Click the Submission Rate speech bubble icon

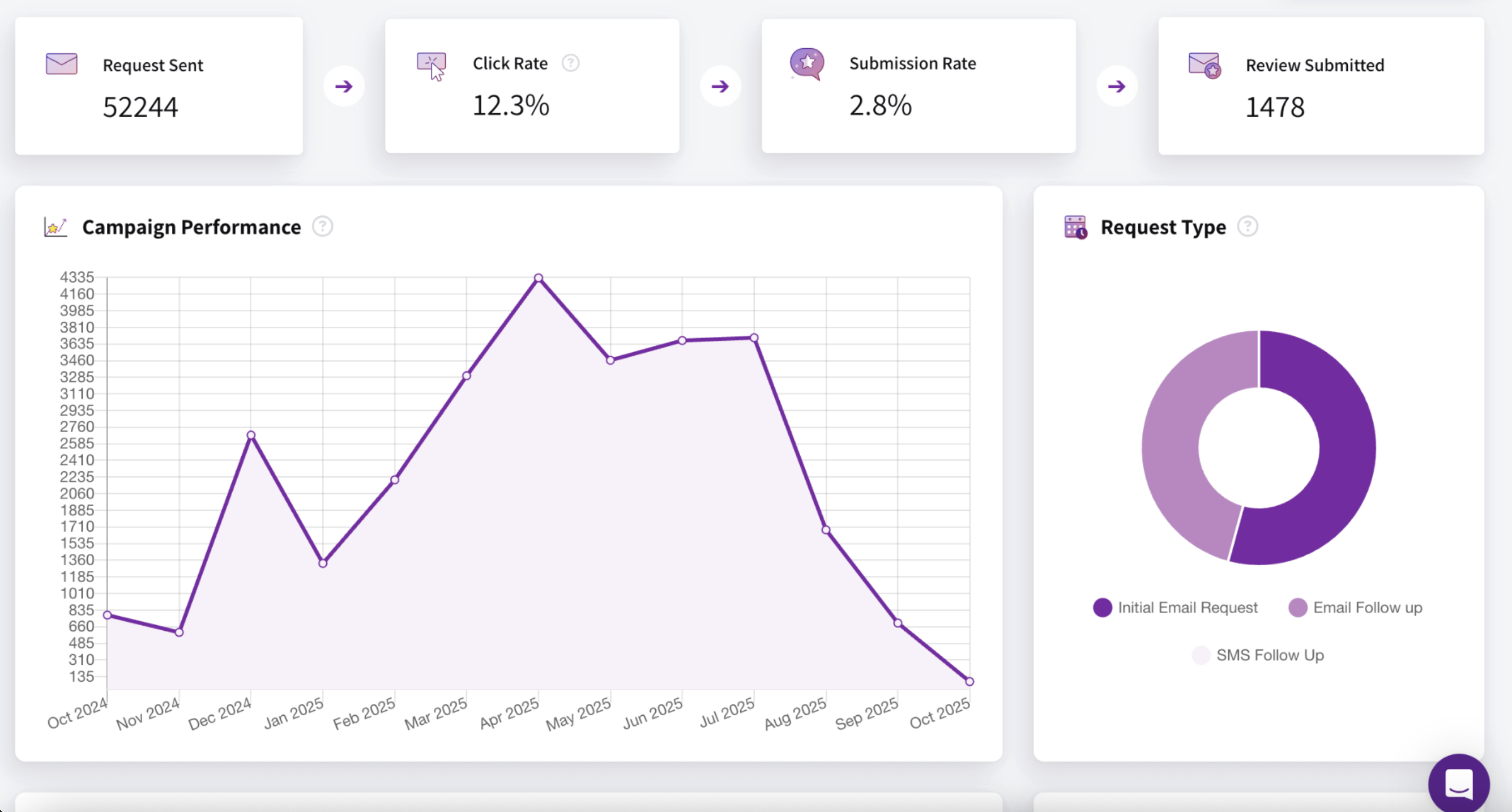click(807, 65)
